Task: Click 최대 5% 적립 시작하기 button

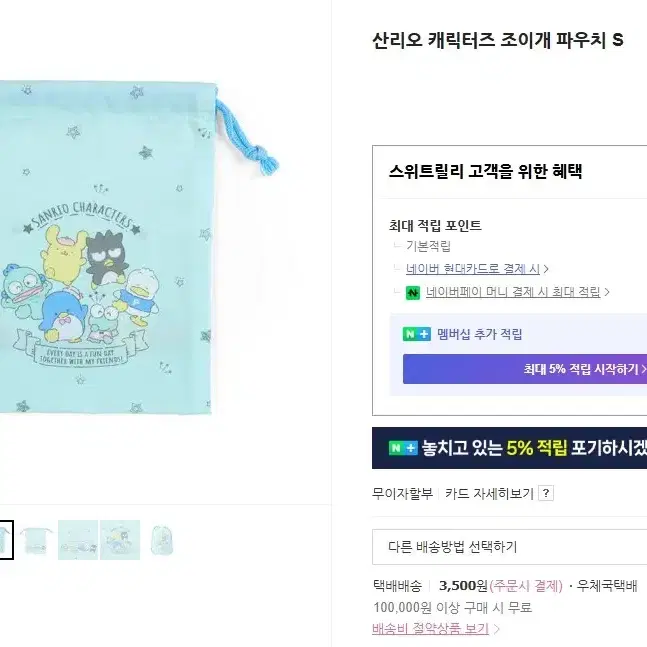Action: point(525,369)
